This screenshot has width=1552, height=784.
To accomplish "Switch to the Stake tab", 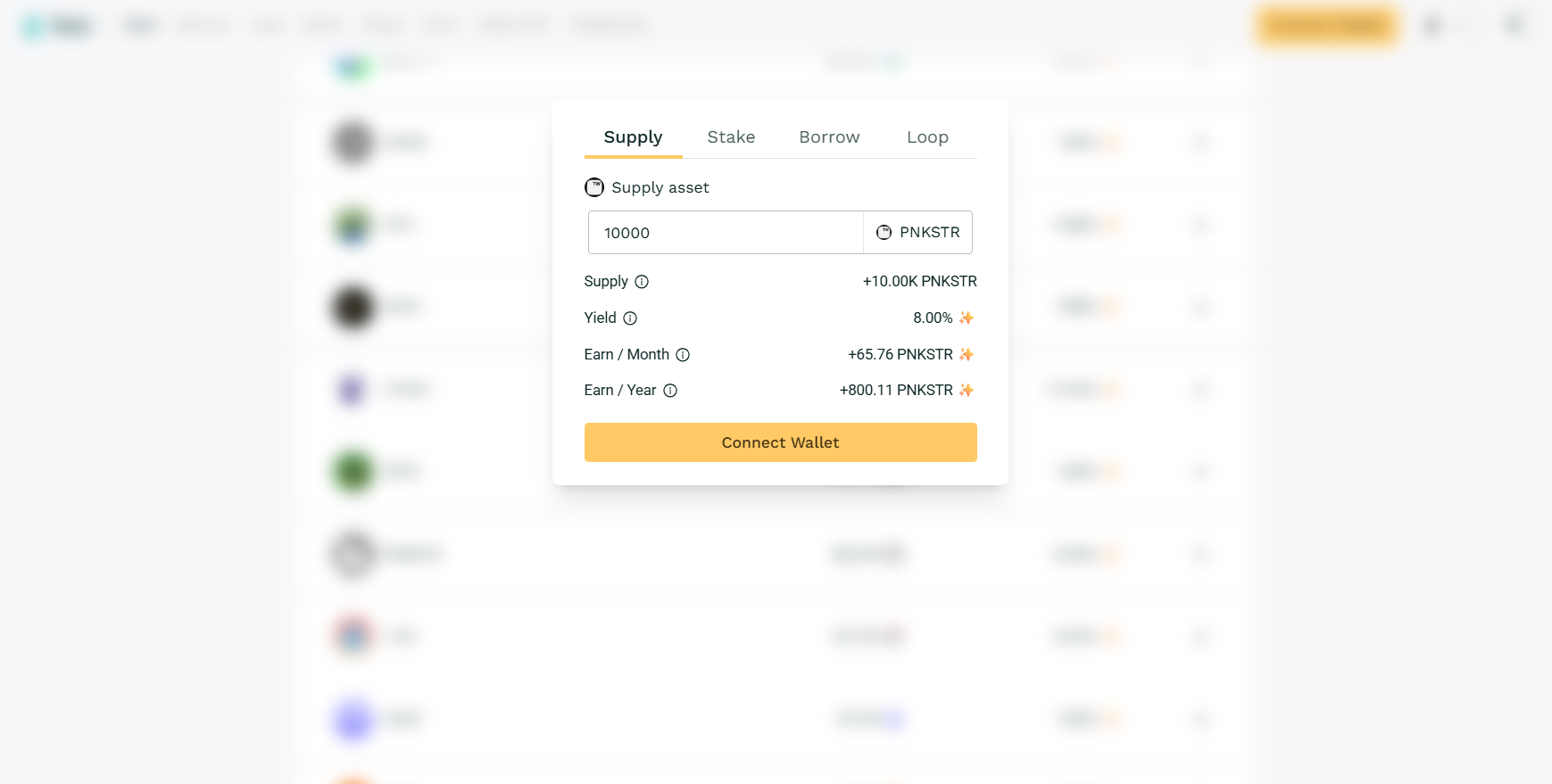I will pos(731,137).
